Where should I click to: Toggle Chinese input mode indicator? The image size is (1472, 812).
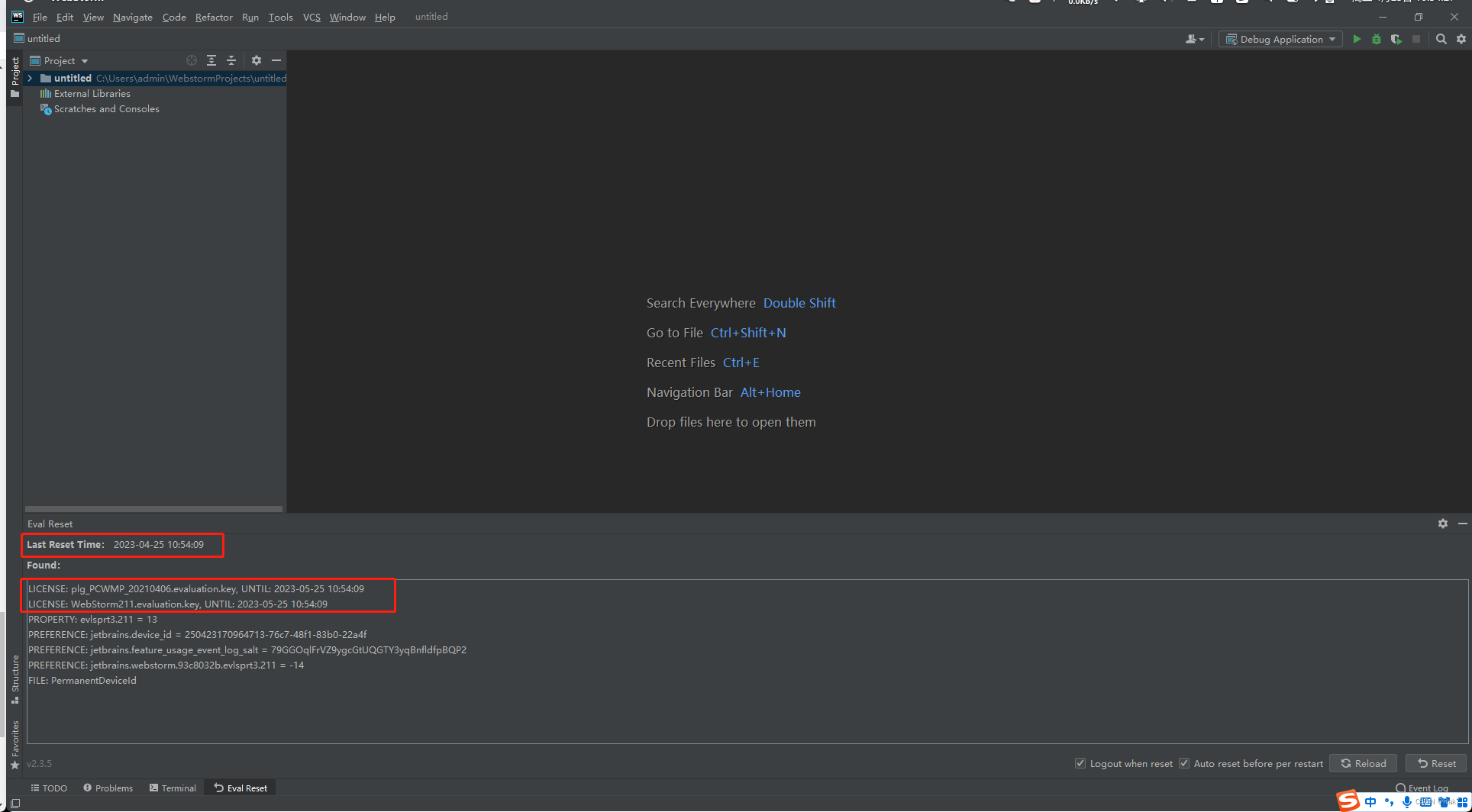1370,802
